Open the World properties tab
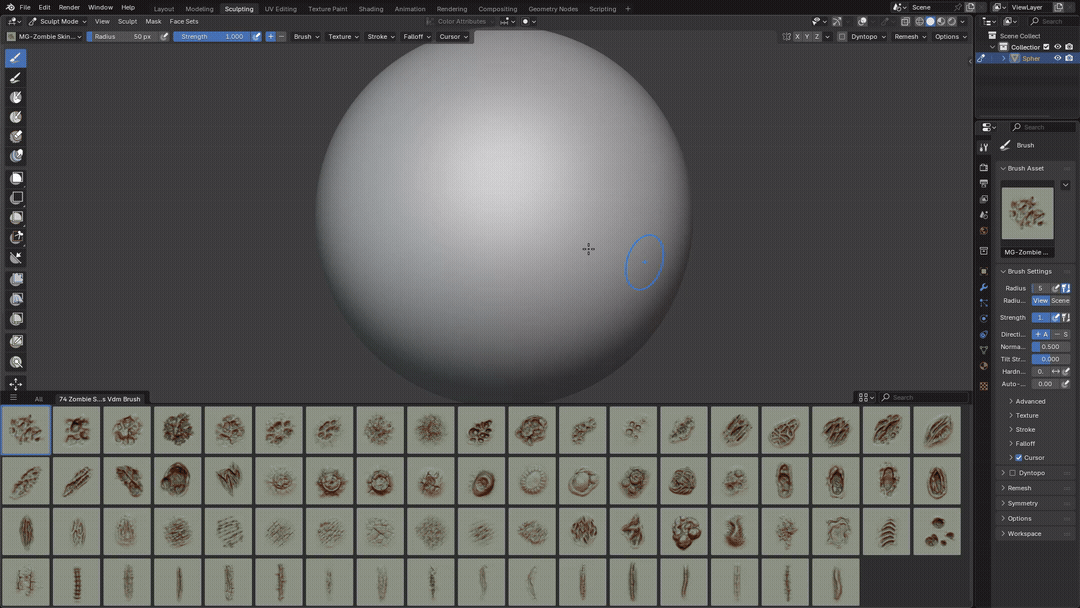 click(984, 231)
